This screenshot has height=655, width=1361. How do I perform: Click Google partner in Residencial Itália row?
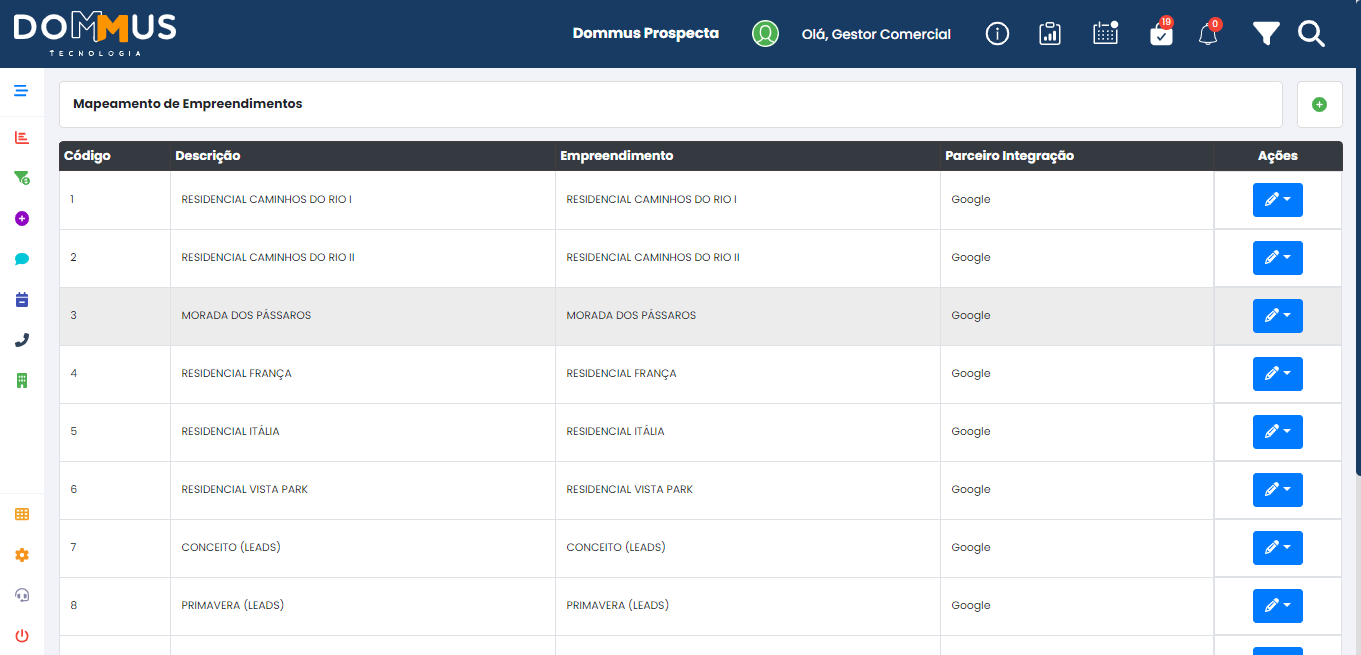[971, 432]
